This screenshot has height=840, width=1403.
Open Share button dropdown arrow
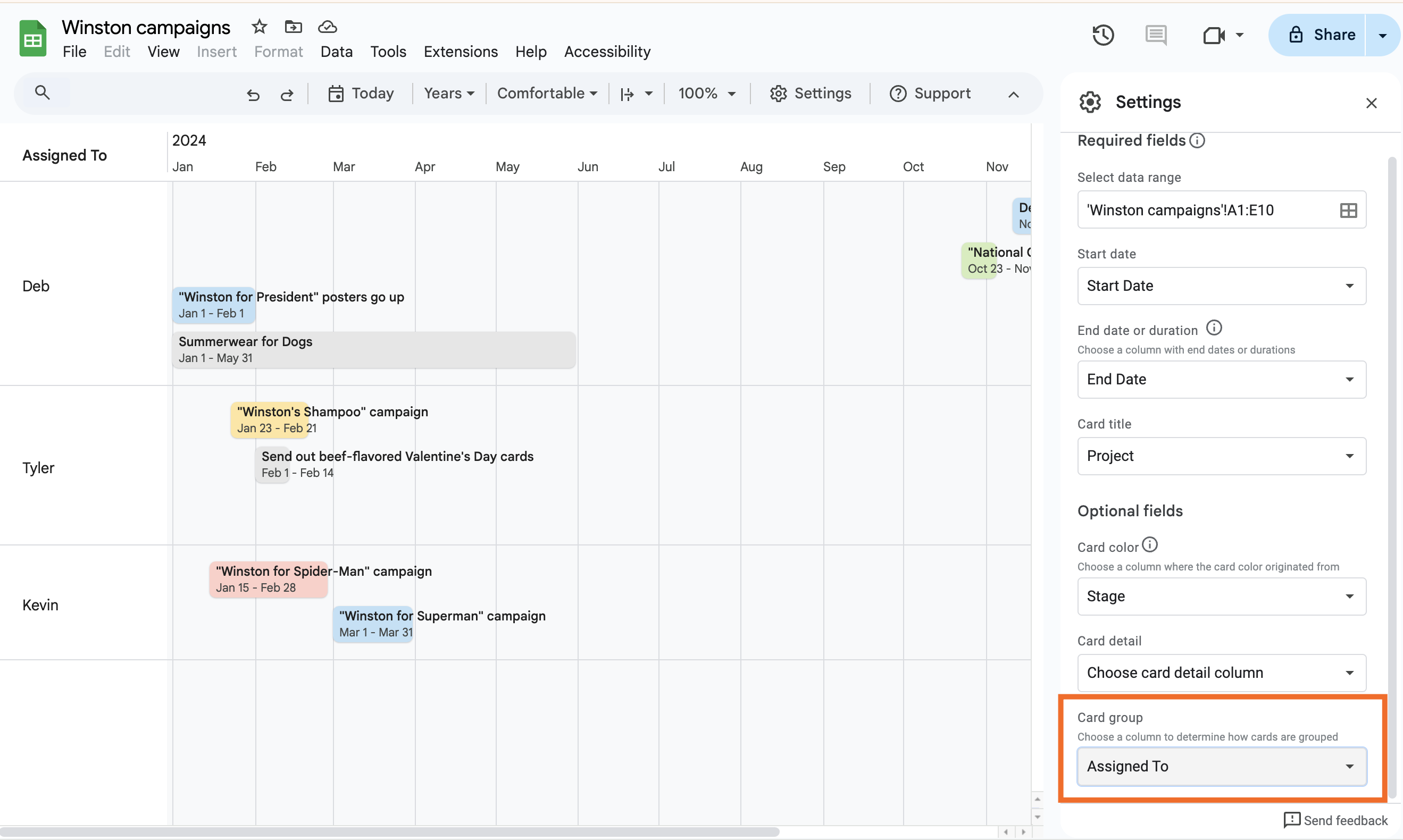[x=1382, y=35]
